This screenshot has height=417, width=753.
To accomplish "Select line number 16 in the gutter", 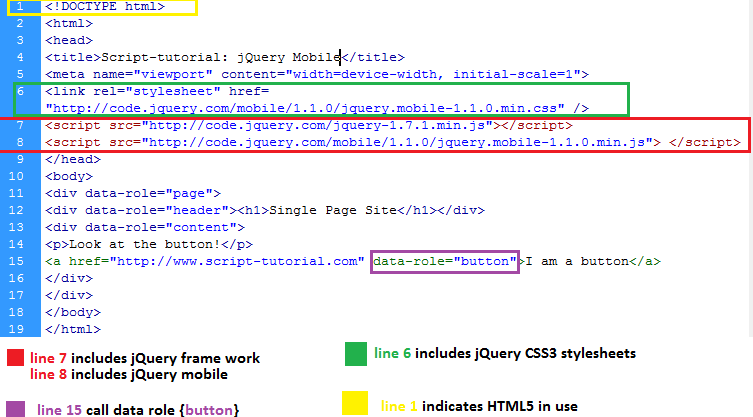I will pos(16,279).
